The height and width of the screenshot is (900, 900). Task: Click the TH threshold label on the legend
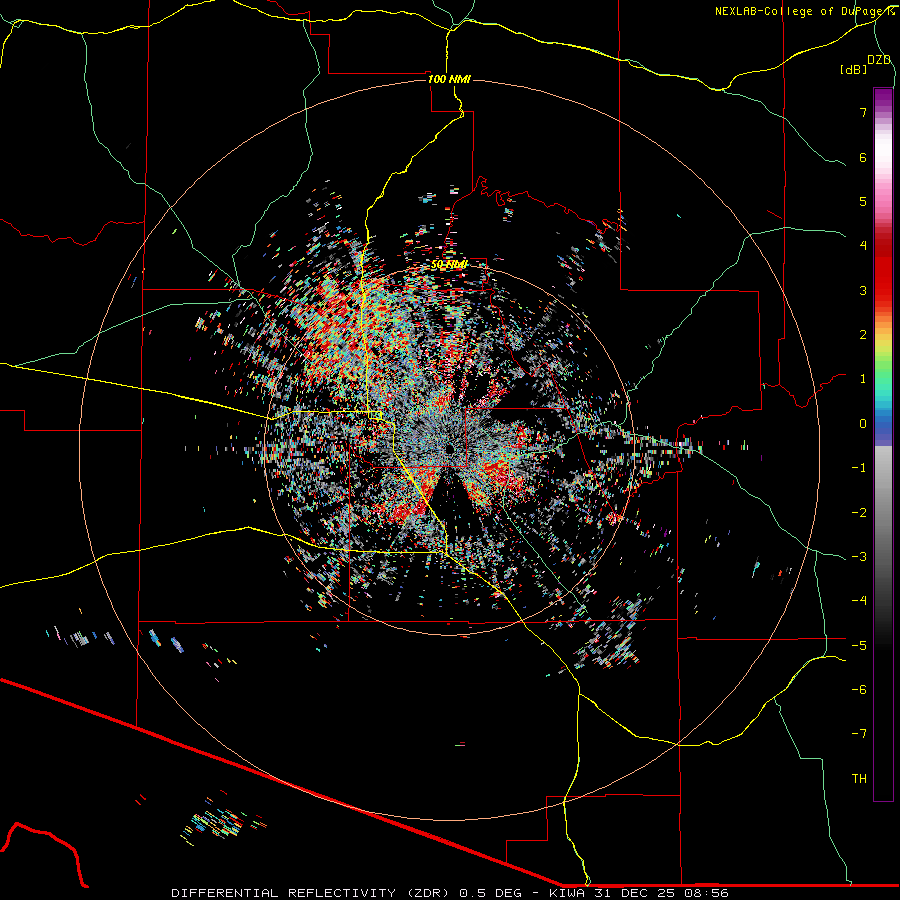pyautogui.click(x=859, y=778)
